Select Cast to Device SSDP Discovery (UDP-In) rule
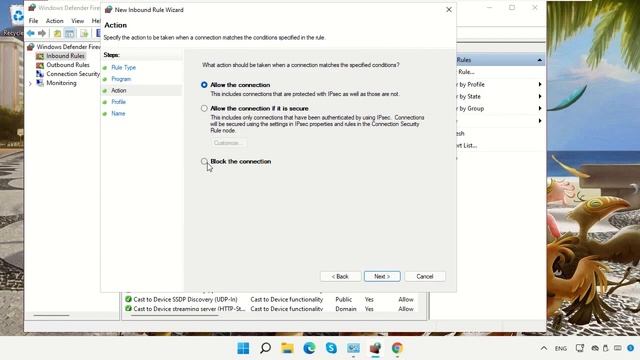Image resolution: width=640 pixels, height=360 pixels. (x=185, y=299)
